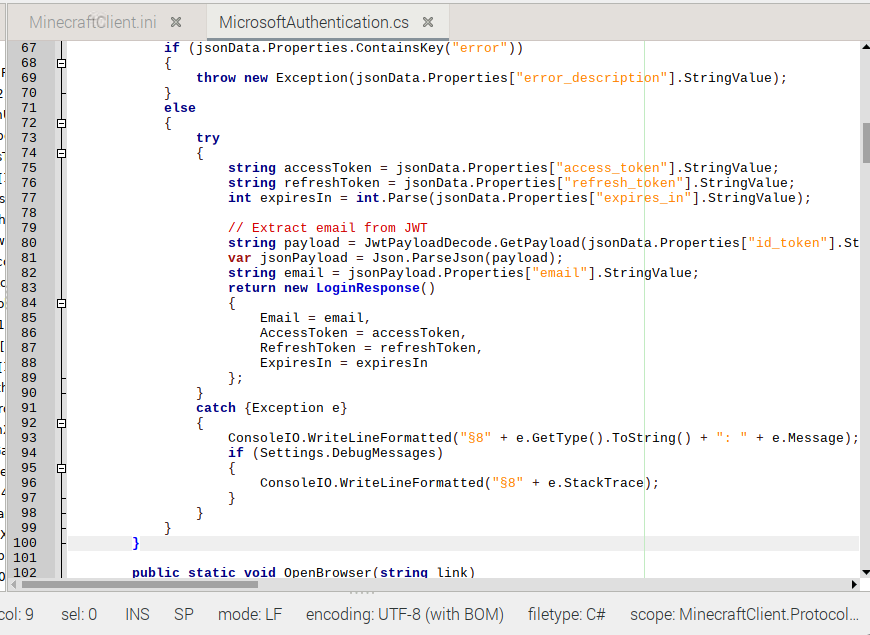The height and width of the screenshot is (635, 870).
Task: Collapse the fold marker on line 95
Action: (x=61, y=467)
